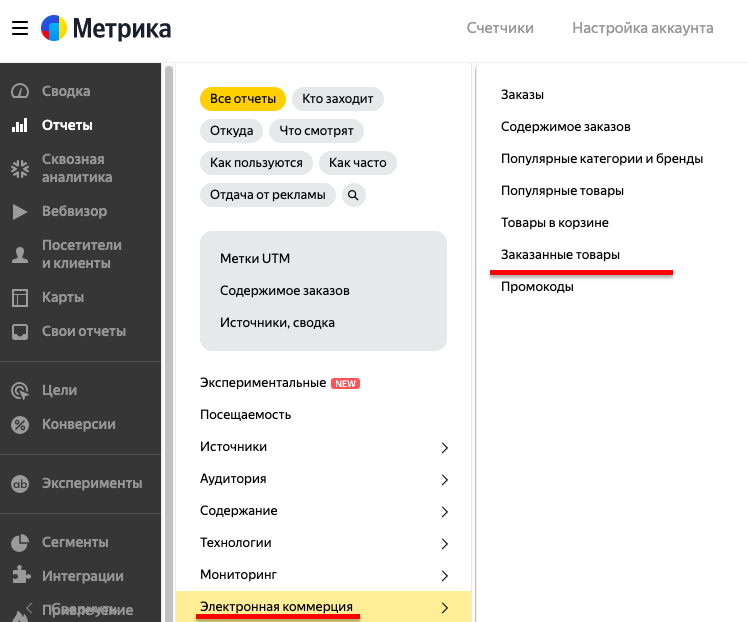Screen dimensions: 748x622
Task: Select the Отдача от рекламы filter chip
Action: [x=268, y=195]
